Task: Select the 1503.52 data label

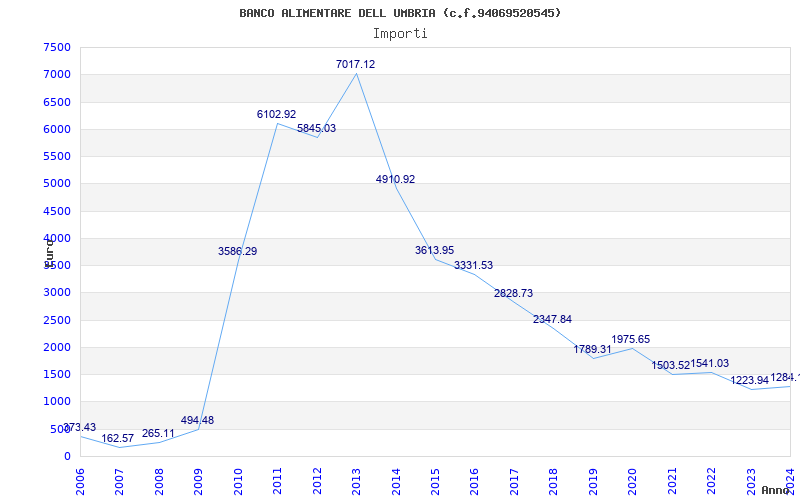Action: [x=670, y=365]
